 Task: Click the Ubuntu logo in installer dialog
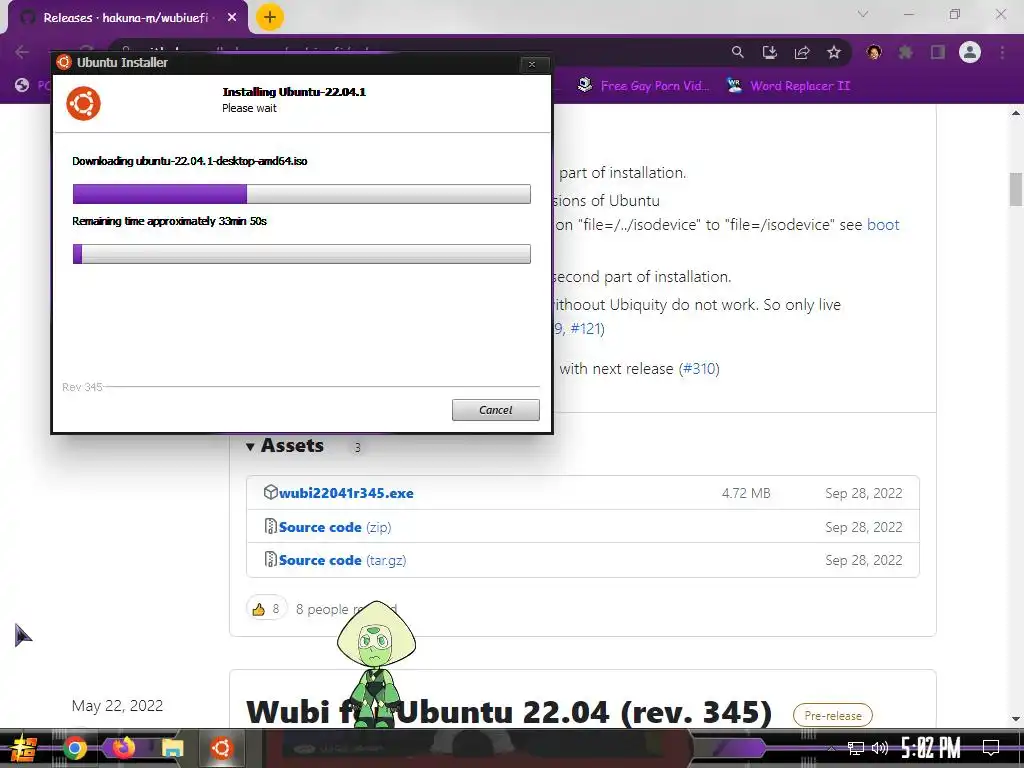click(84, 103)
